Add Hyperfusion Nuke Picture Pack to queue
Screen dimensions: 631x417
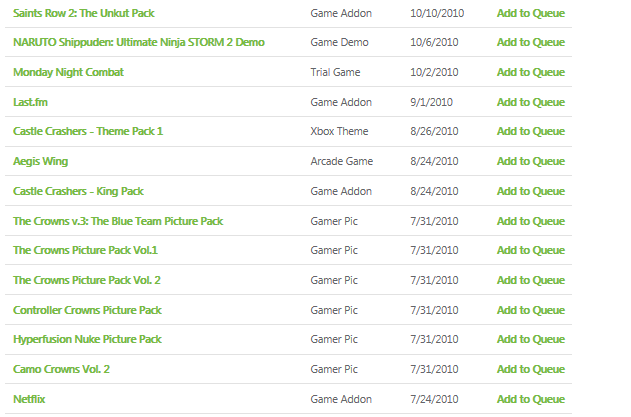[x=531, y=339]
